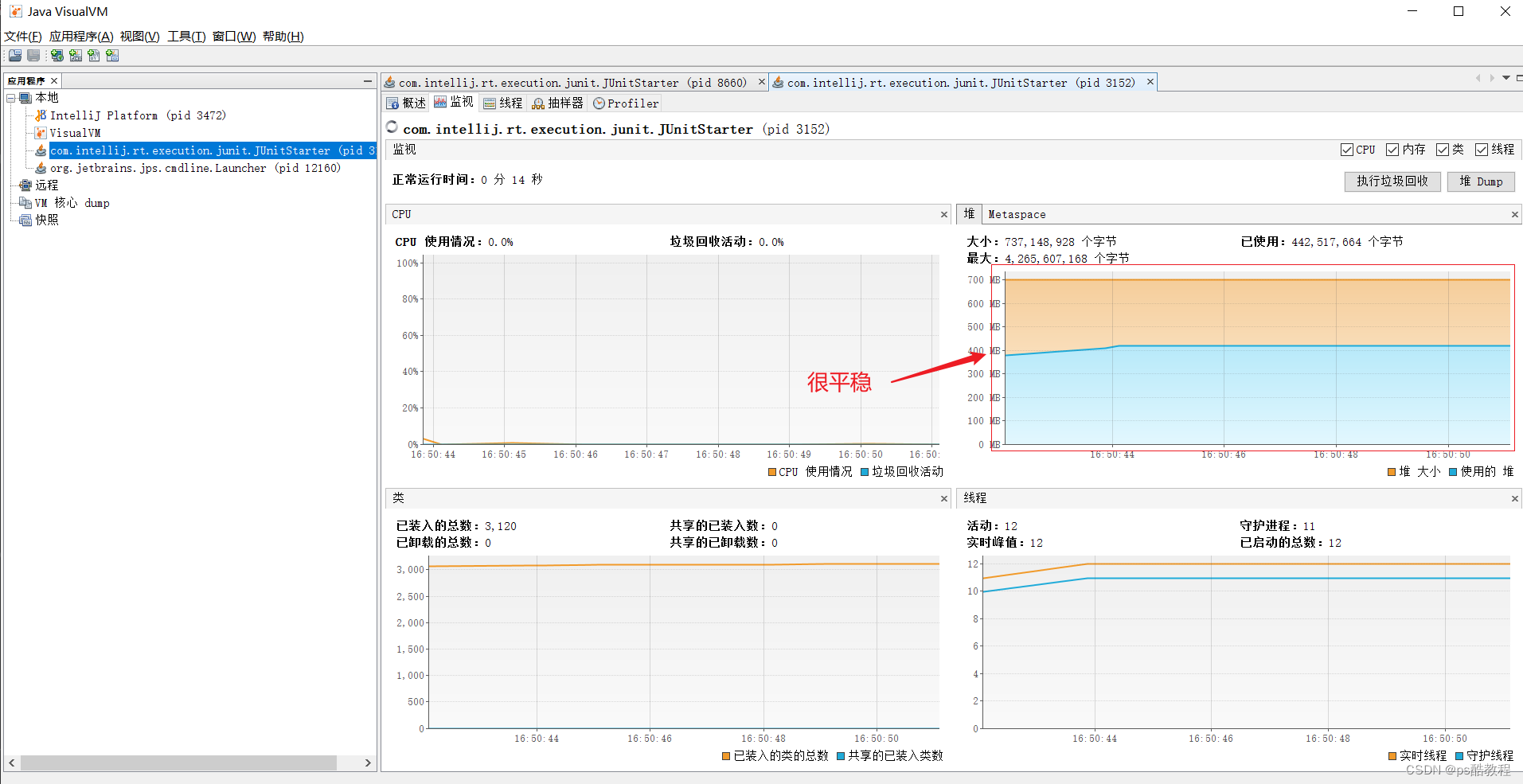Close the 堆 memory graph panel
The image size is (1523, 784).
(x=1515, y=215)
